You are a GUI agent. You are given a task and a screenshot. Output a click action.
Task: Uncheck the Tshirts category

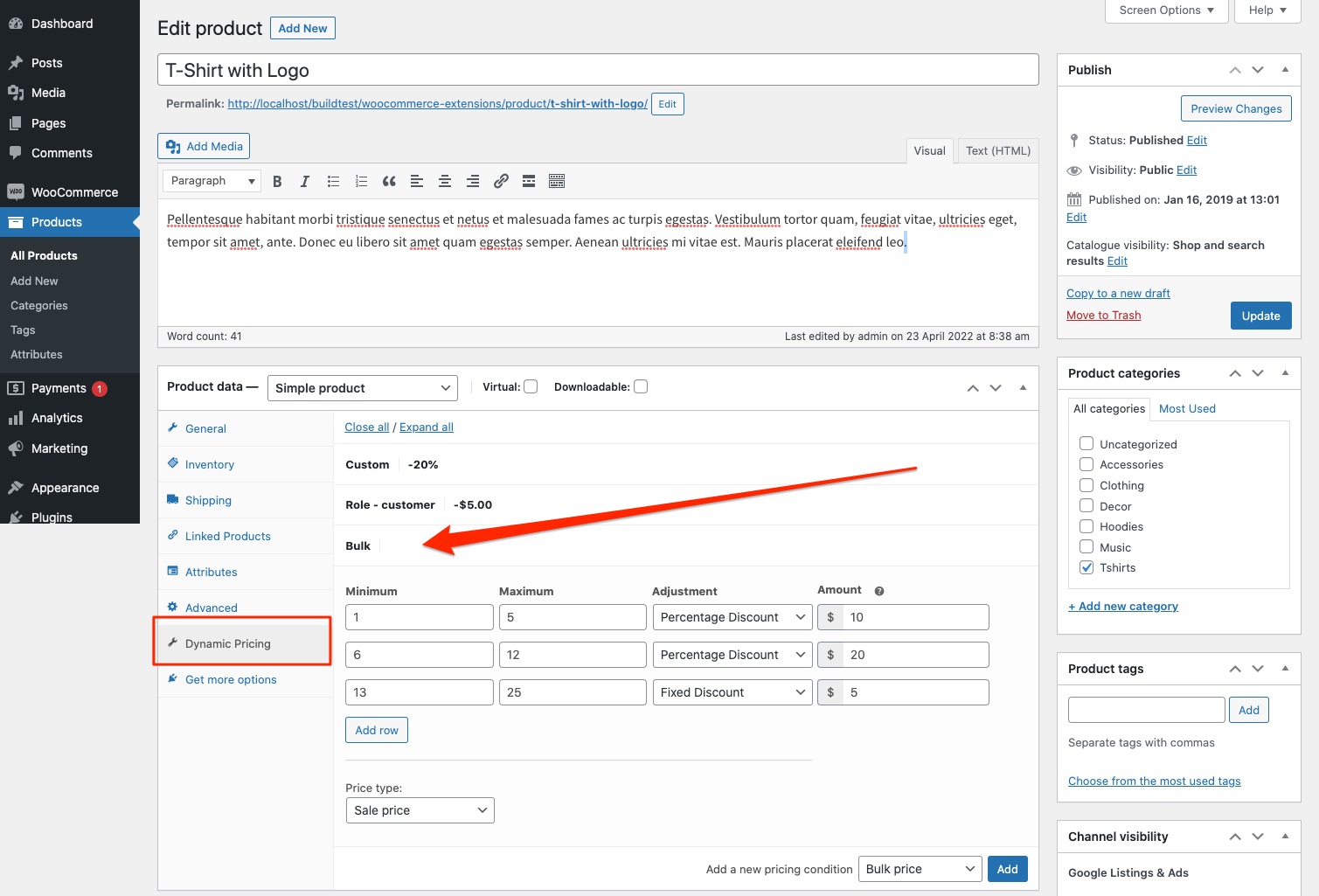click(1086, 567)
